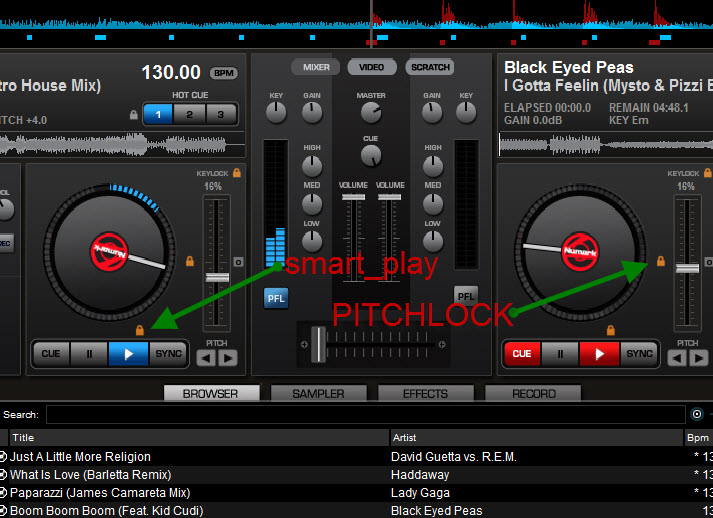Image resolution: width=713 pixels, height=518 pixels.
Task: Sort the track list by Artist column
Action: click(537, 438)
